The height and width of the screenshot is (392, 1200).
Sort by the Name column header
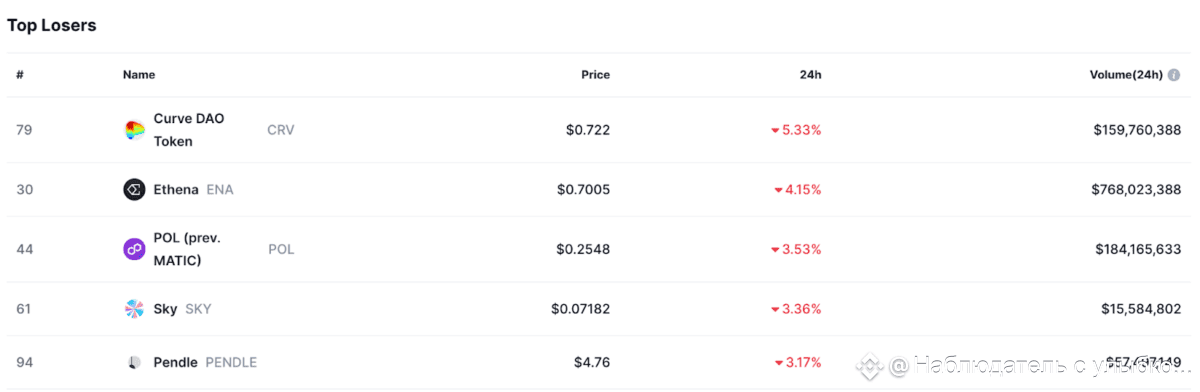(139, 75)
